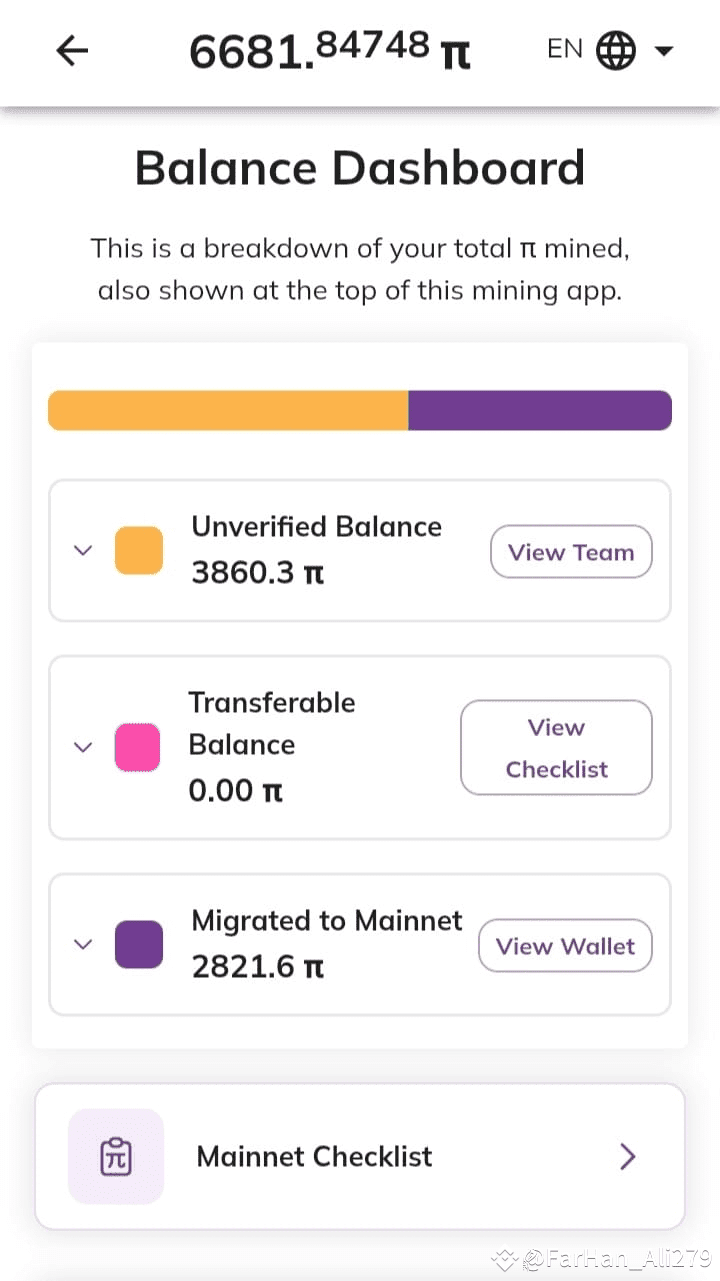Click the orange Unverified Balance square
Viewport: 720px width, 1281px height.
pyautogui.click(x=139, y=550)
